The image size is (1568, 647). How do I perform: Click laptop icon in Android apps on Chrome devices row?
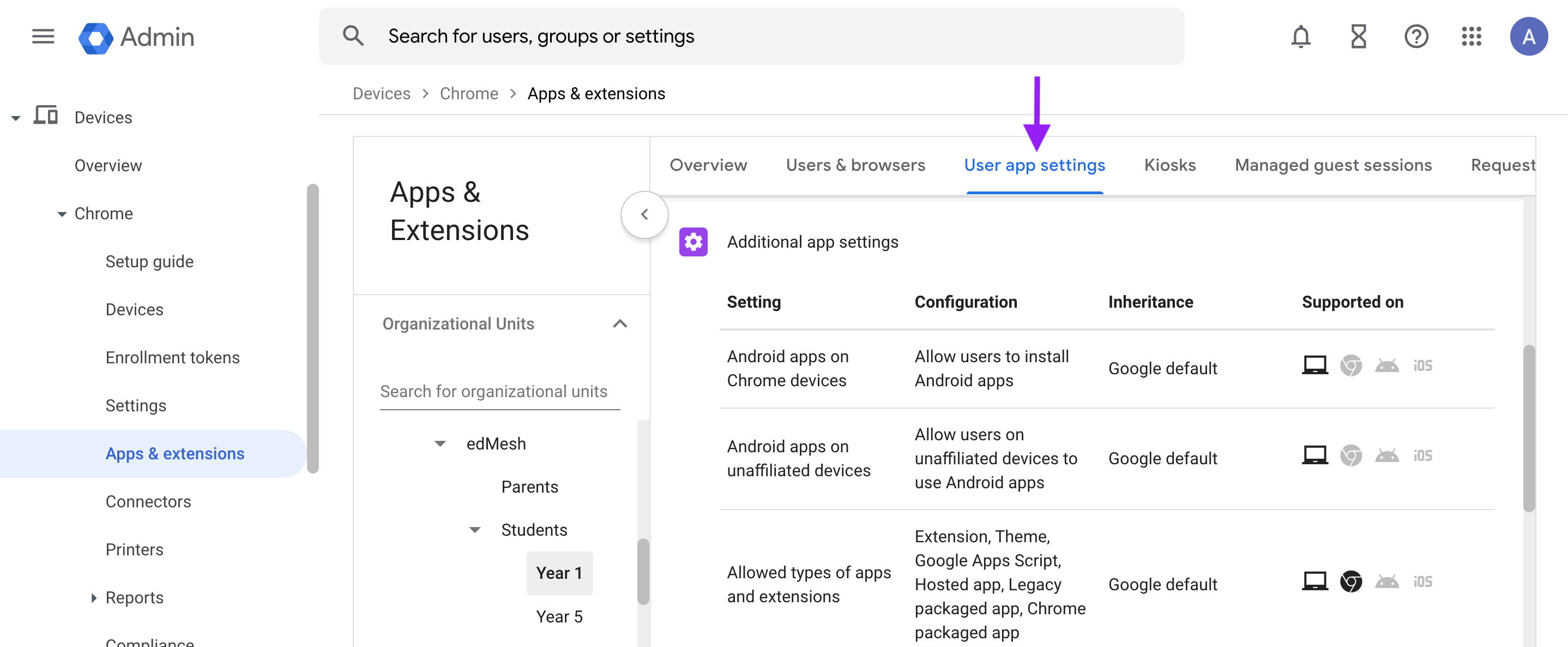[x=1315, y=366]
